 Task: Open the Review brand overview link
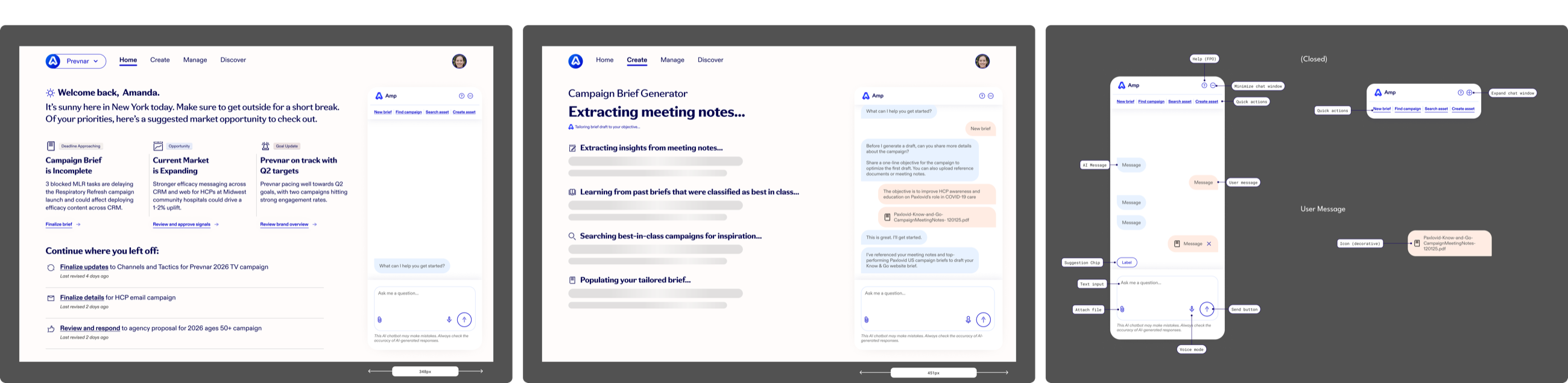click(284, 224)
